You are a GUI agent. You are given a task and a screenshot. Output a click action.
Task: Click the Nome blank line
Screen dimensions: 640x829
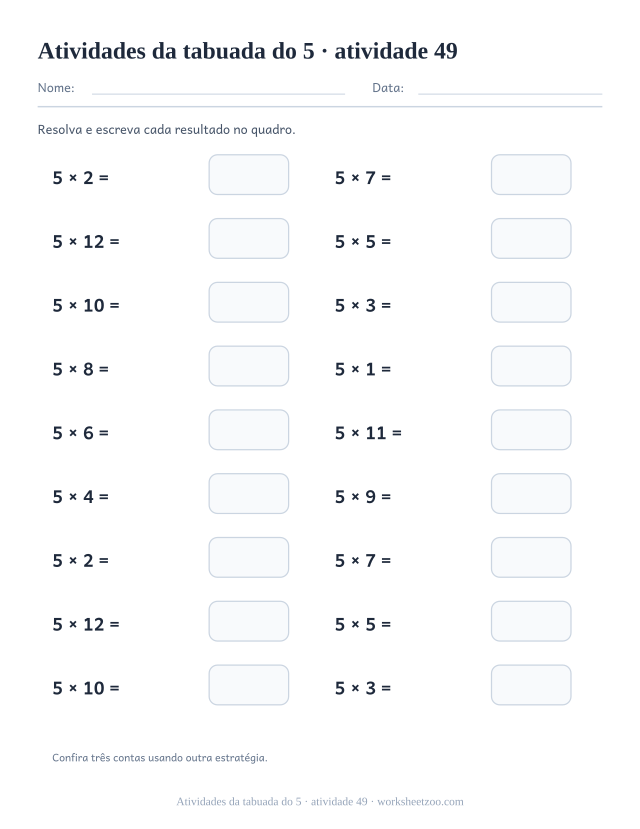click(x=218, y=93)
